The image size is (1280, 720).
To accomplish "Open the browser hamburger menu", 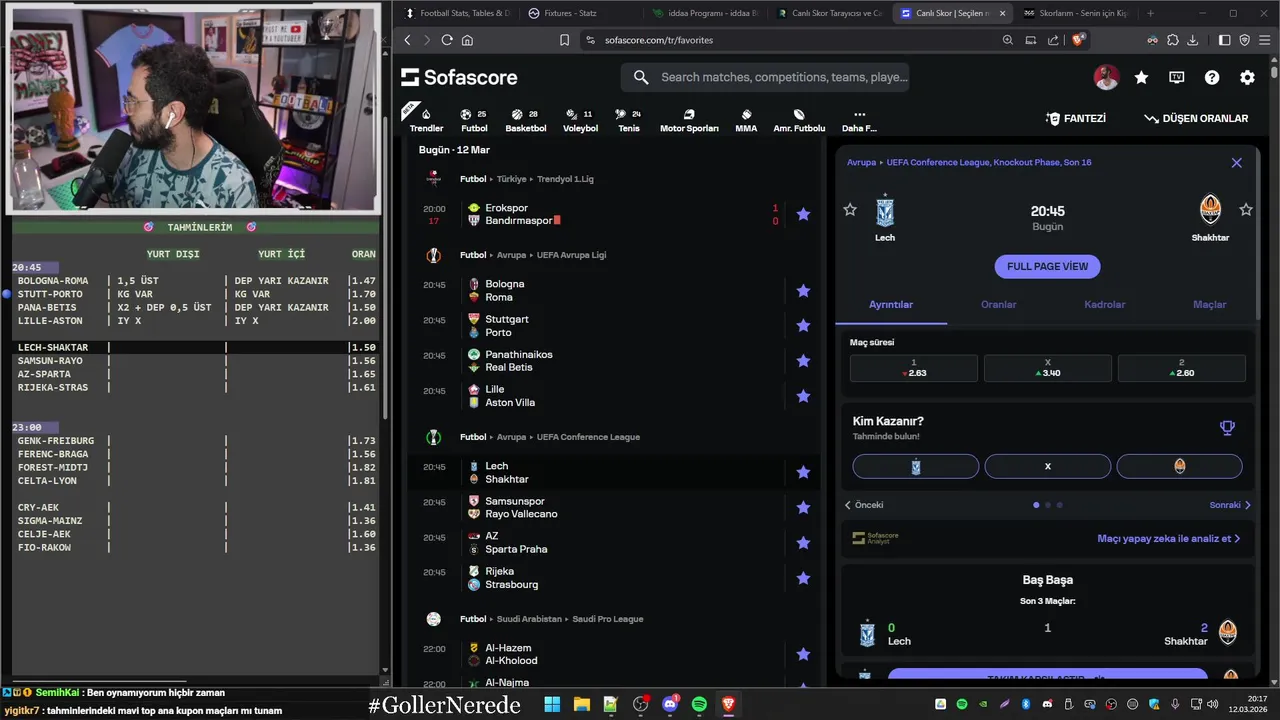I will click(x=1264, y=40).
